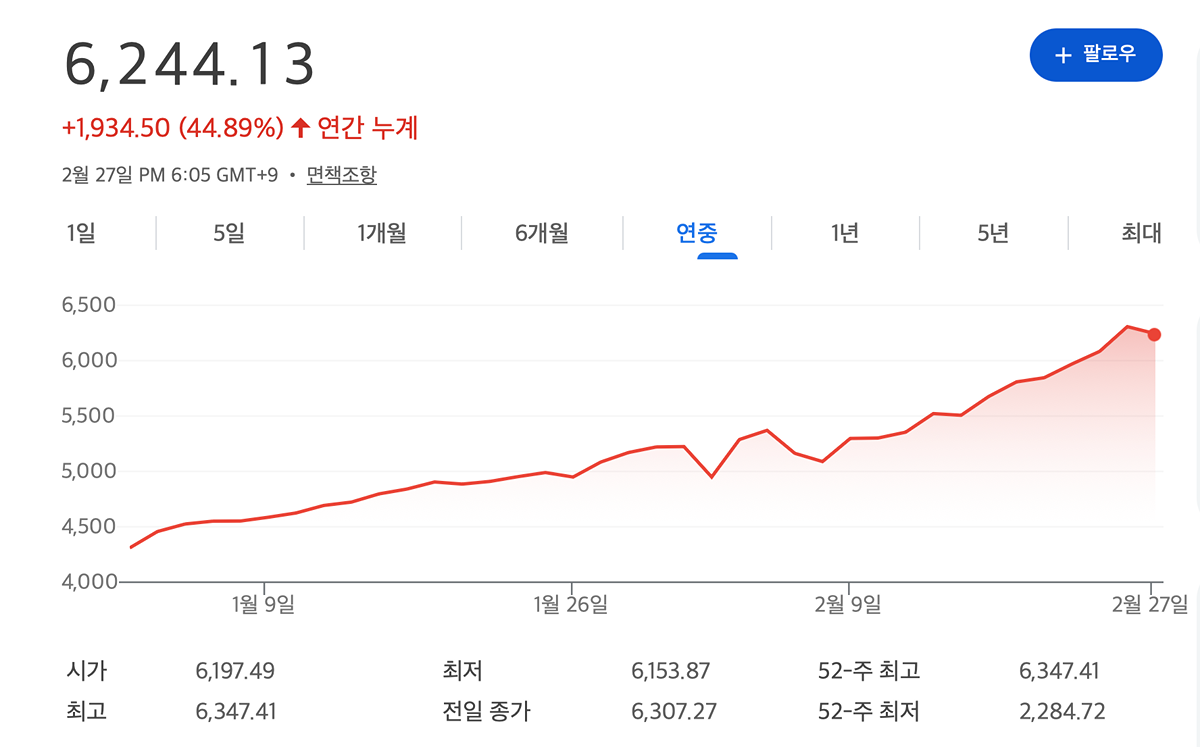Select the active 연중 tab
Viewport: 1200px width, 747px height.
click(x=697, y=234)
